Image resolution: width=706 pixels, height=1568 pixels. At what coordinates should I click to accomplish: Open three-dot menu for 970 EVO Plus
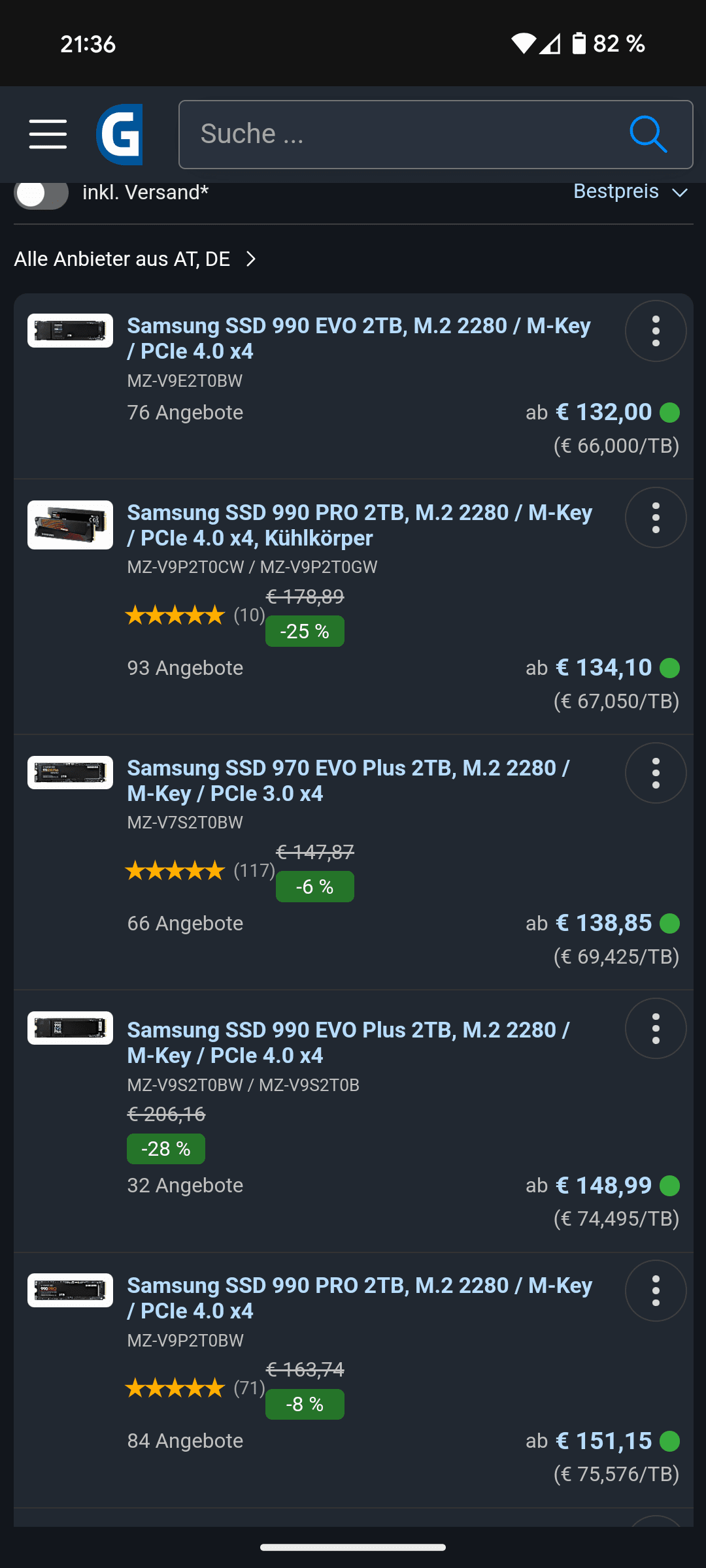[x=656, y=774]
